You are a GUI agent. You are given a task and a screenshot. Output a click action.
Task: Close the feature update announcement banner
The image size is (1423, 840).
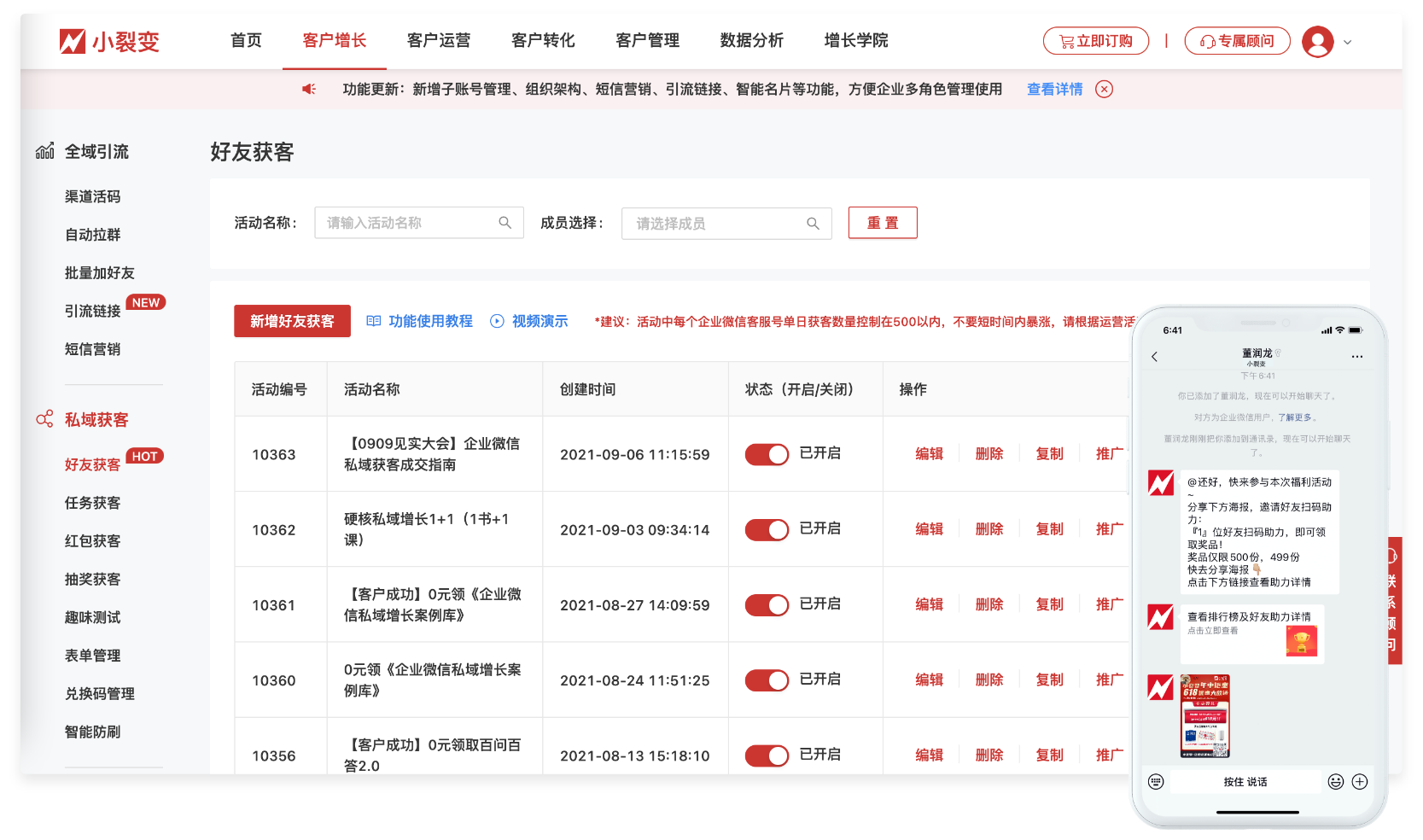[x=1104, y=89]
